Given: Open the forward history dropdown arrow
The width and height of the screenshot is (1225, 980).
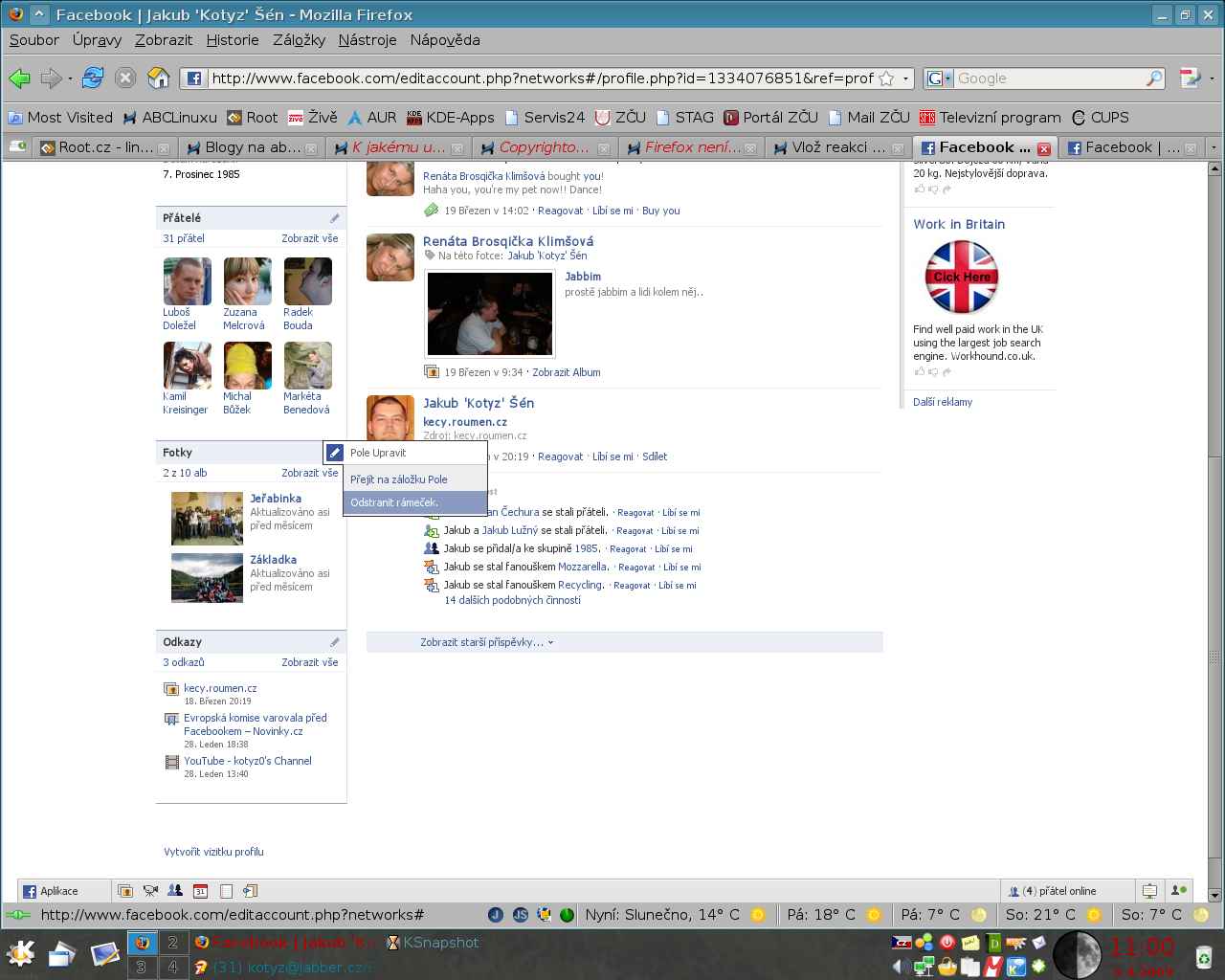Looking at the screenshot, I should coord(70,78).
